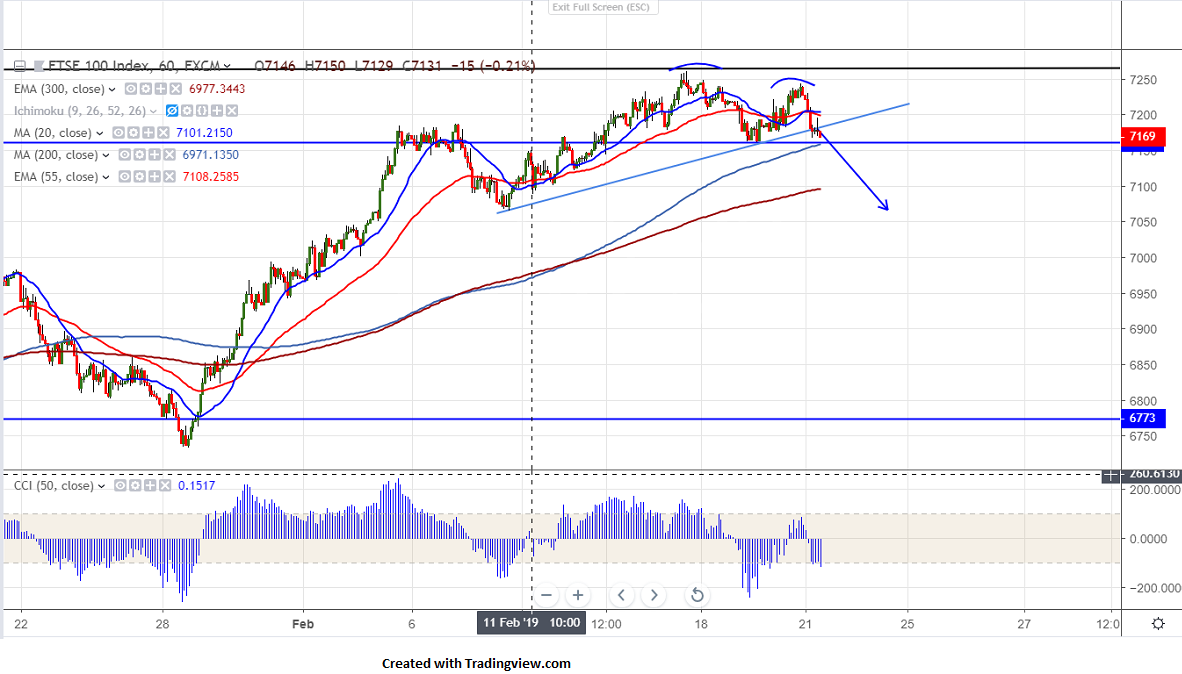Reset the chart view
The image size is (1182, 674).
697,595
